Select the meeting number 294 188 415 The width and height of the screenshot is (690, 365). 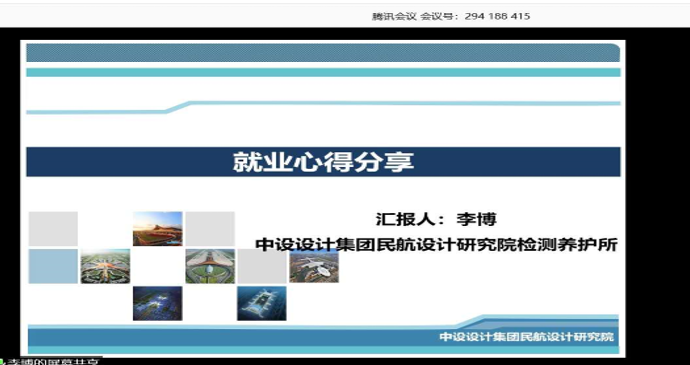coord(497,16)
